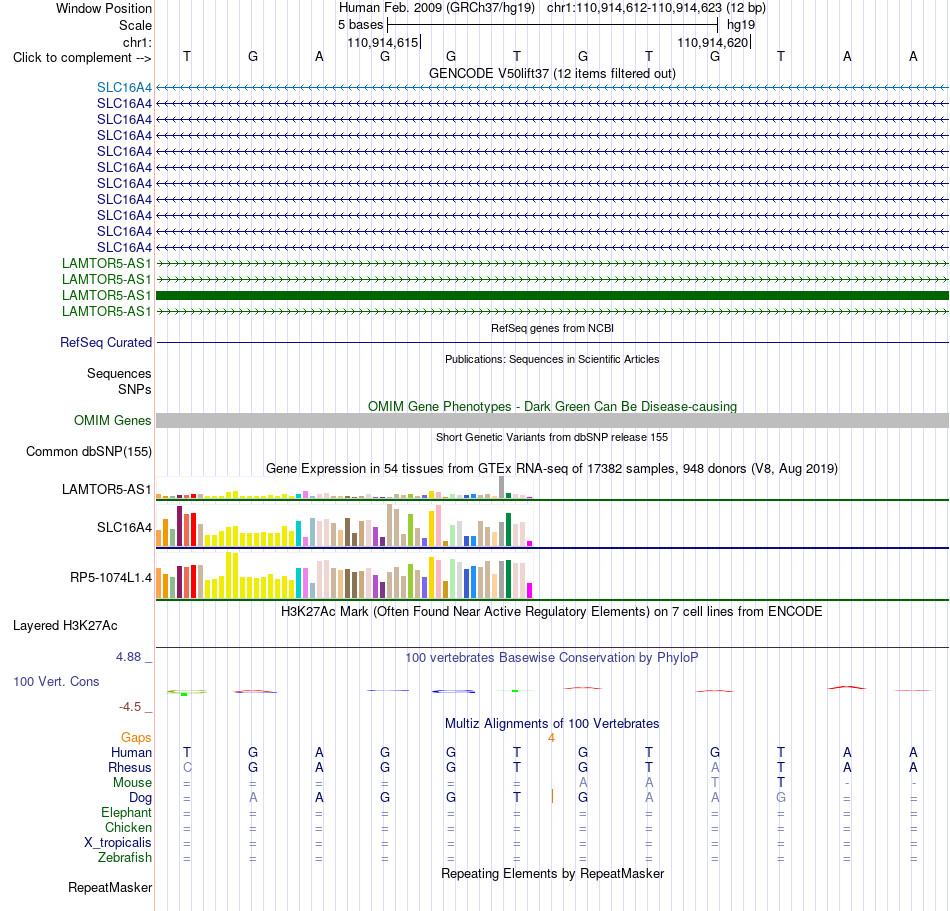Viewport: 950px width, 911px height.
Task: Open the 'RefSeq genes from NCBI' track title
Action: (x=552, y=328)
